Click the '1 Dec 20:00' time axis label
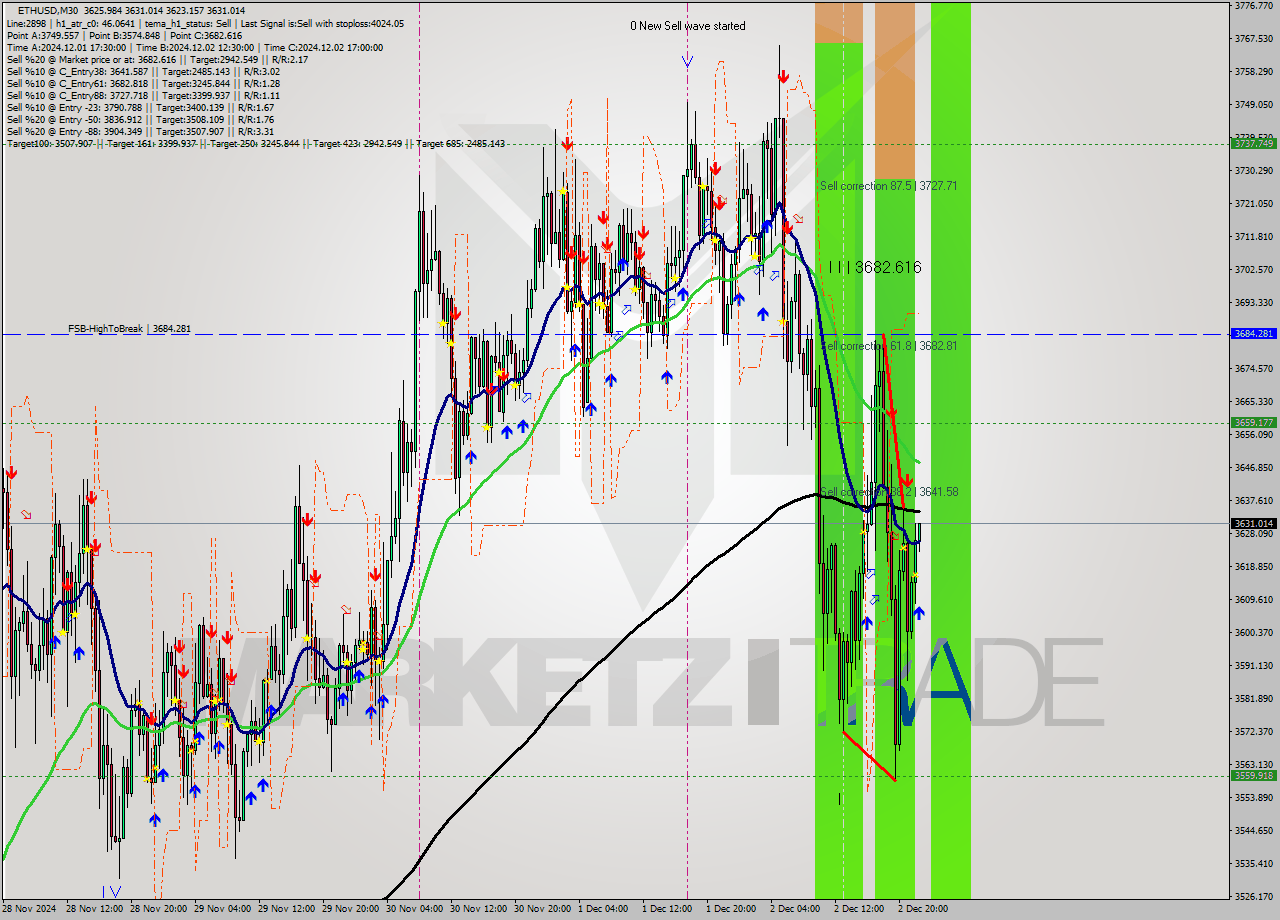Viewport: 1280px width, 920px height. point(731,909)
